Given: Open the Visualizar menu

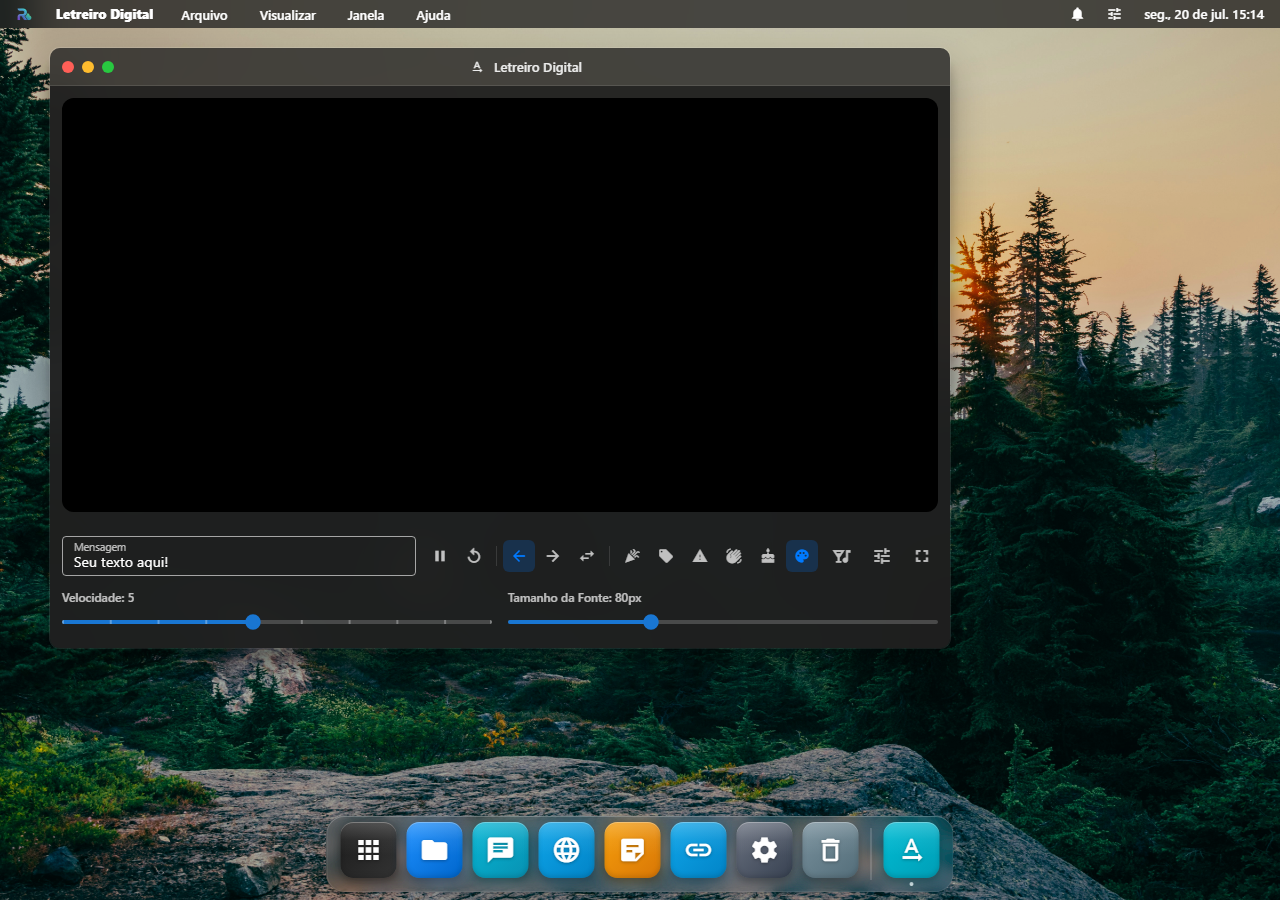Looking at the screenshot, I should tap(287, 15).
